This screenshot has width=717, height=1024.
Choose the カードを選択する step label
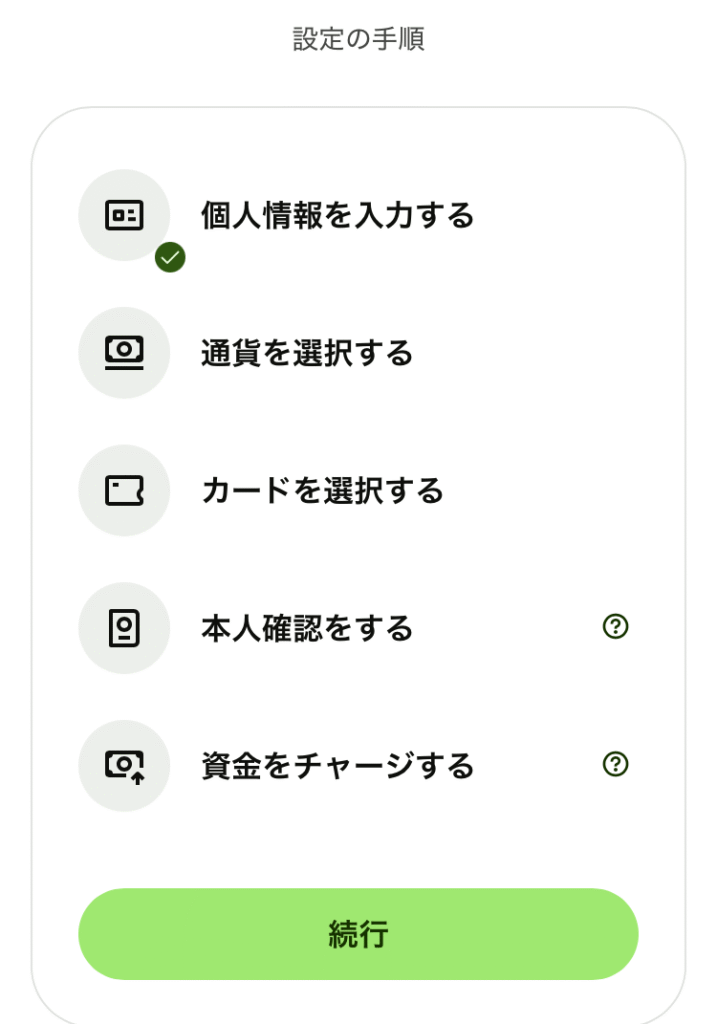click(322, 491)
